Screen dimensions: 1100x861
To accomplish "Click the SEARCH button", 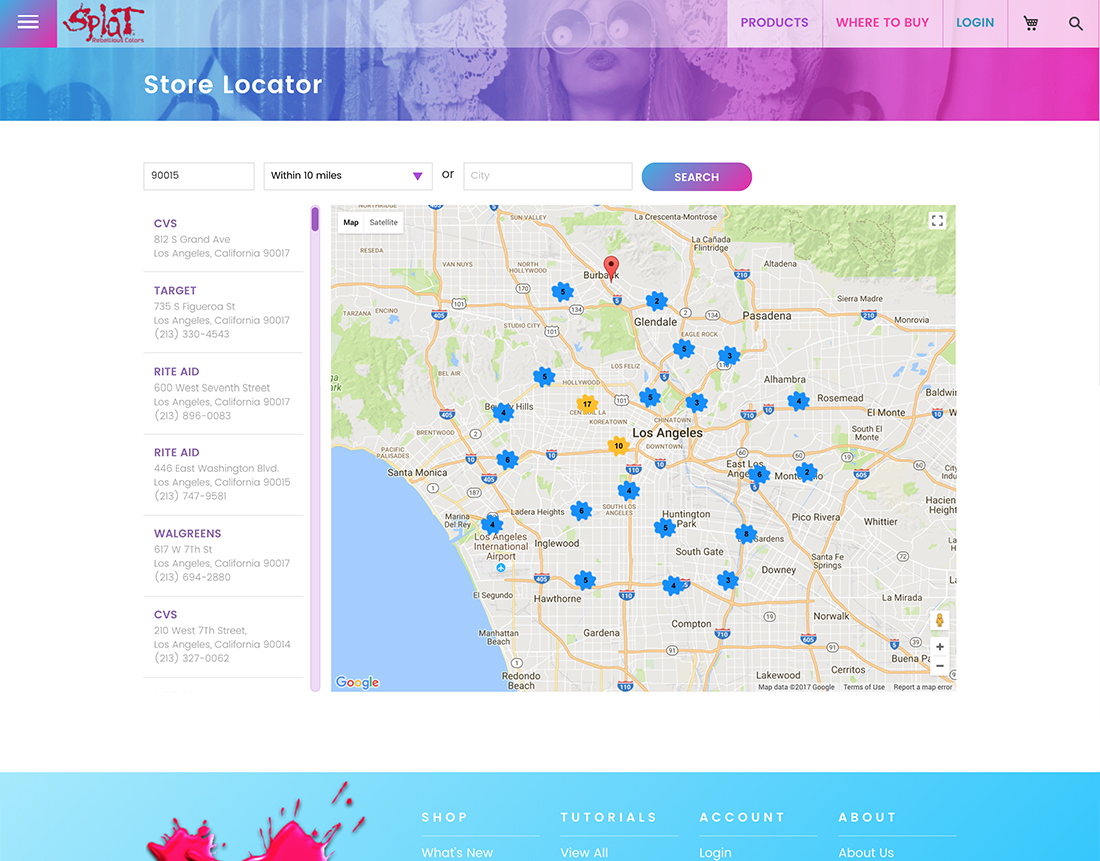I will pos(697,177).
